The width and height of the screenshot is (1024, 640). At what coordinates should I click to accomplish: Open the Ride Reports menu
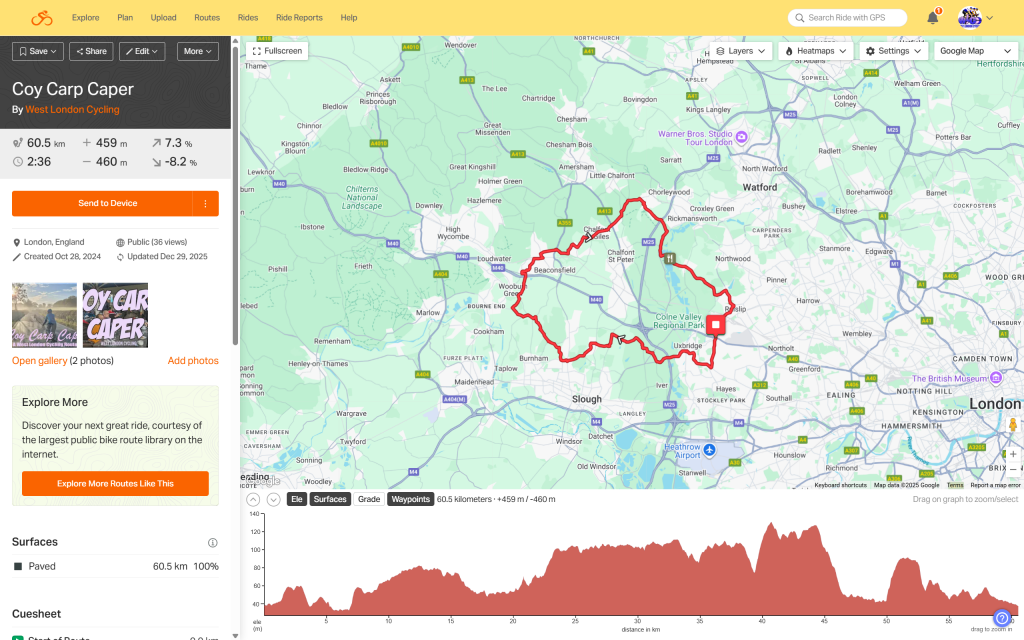(299, 18)
